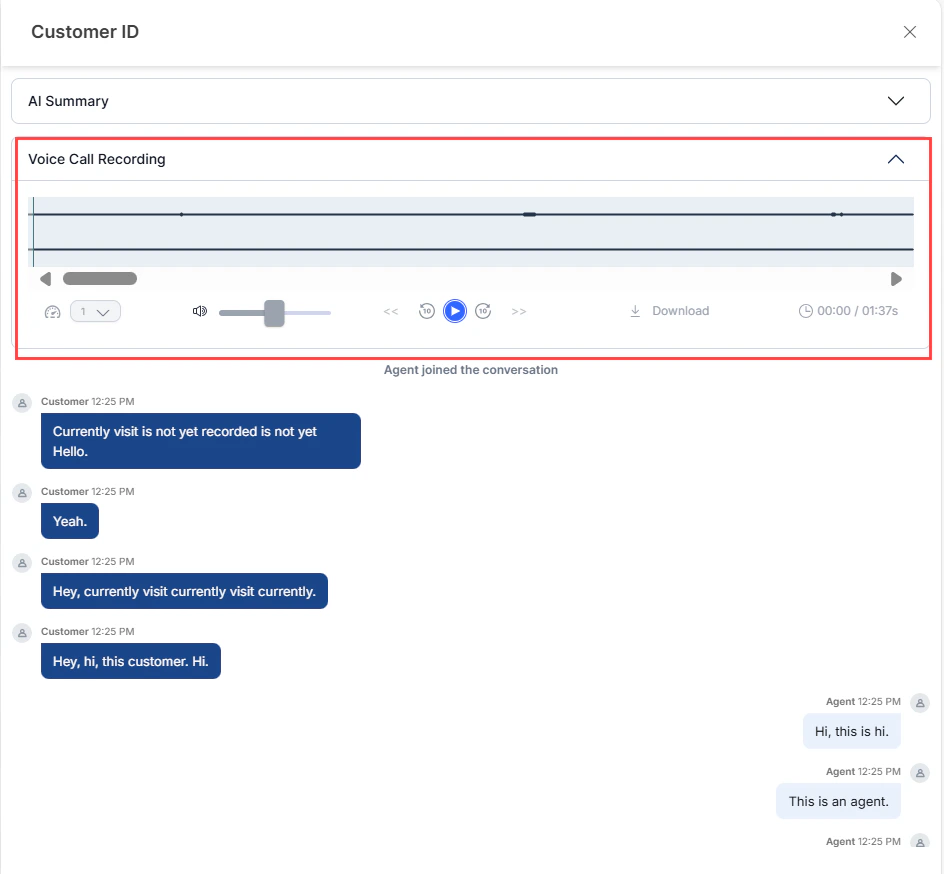Select the playback speed speedometer icon
Screen dimensions: 944x874
52,311
